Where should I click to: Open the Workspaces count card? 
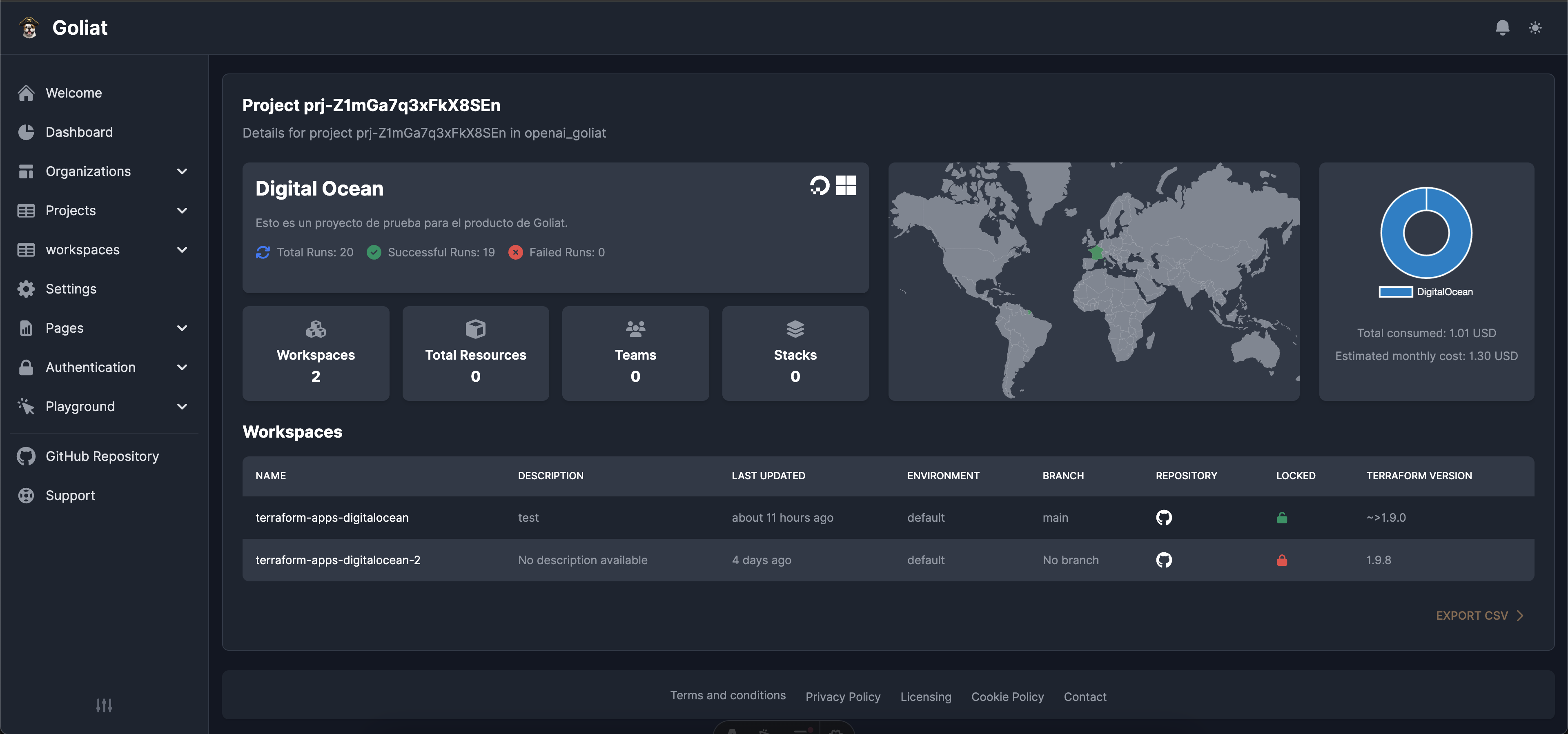pos(315,353)
